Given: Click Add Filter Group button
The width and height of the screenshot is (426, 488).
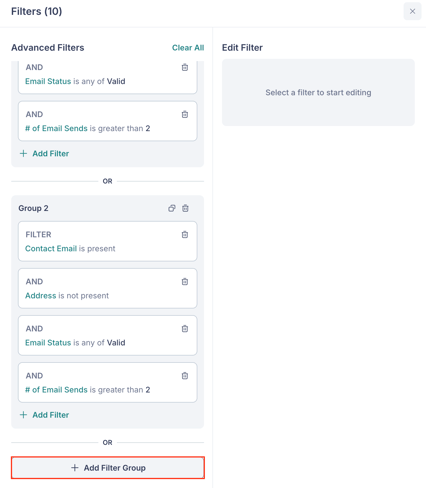Looking at the screenshot, I should 108,468.
